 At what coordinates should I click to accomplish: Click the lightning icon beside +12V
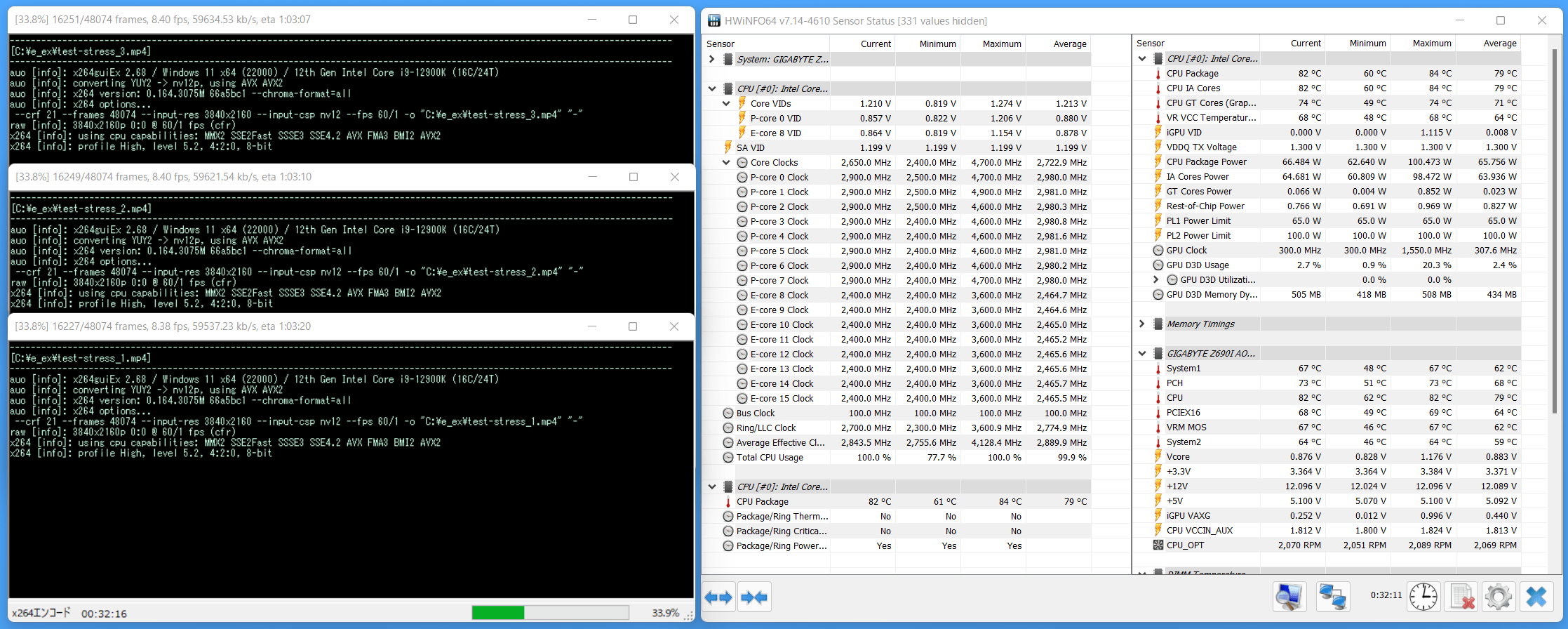click(x=1158, y=486)
